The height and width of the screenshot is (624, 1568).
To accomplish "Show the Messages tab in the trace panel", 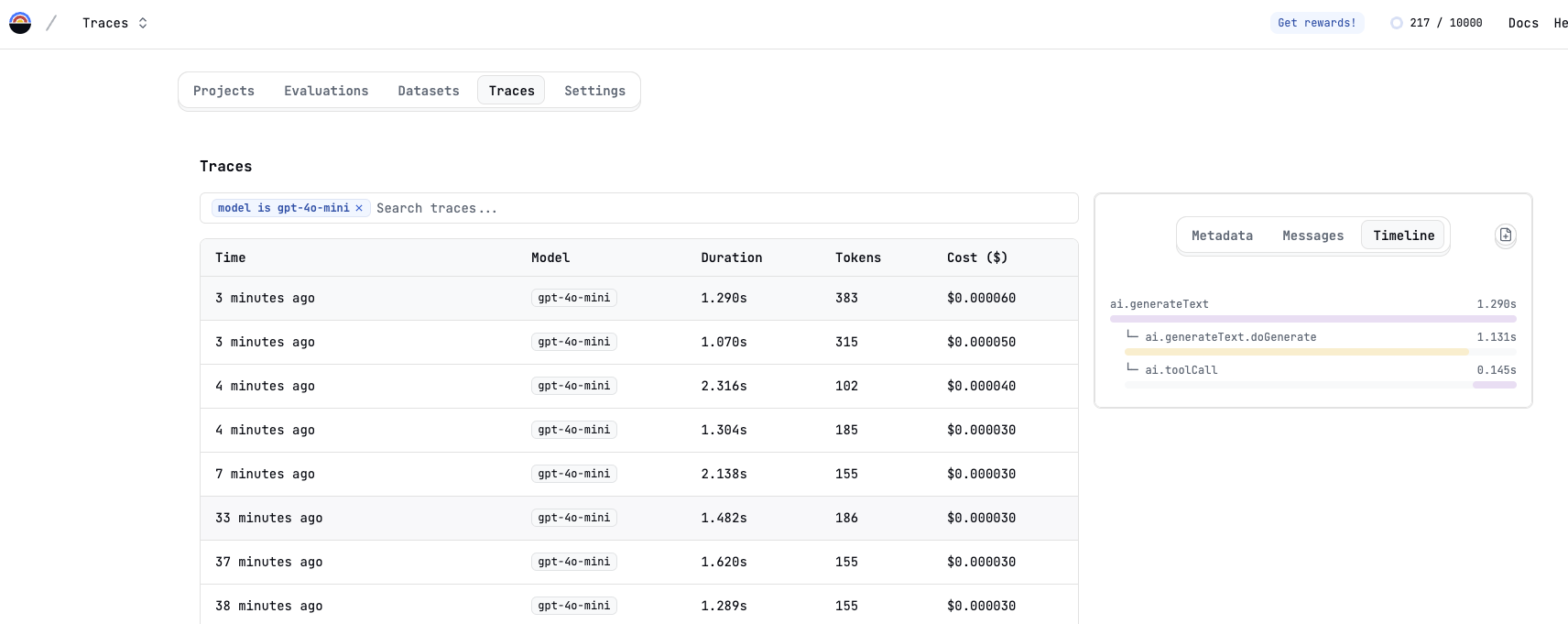I will (1312, 235).
